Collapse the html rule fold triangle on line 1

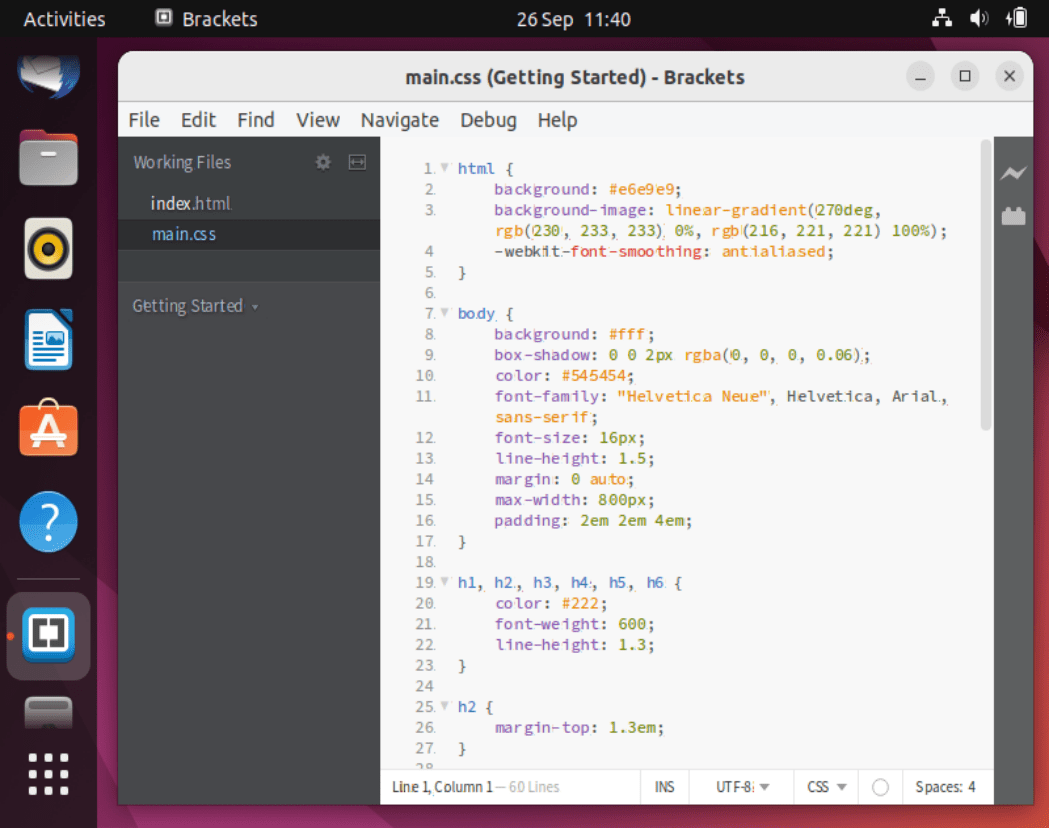[x=444, y=168]
